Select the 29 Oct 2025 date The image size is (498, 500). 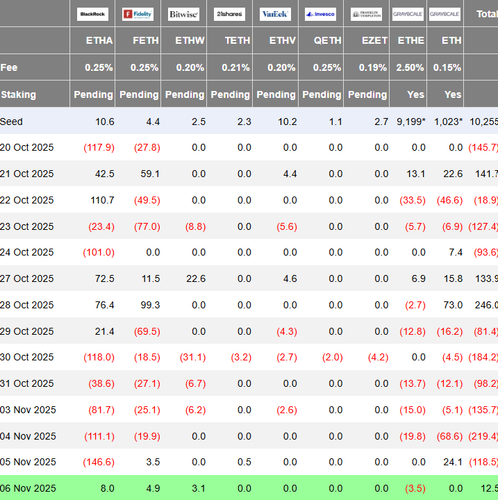click(x=27, y=331)
